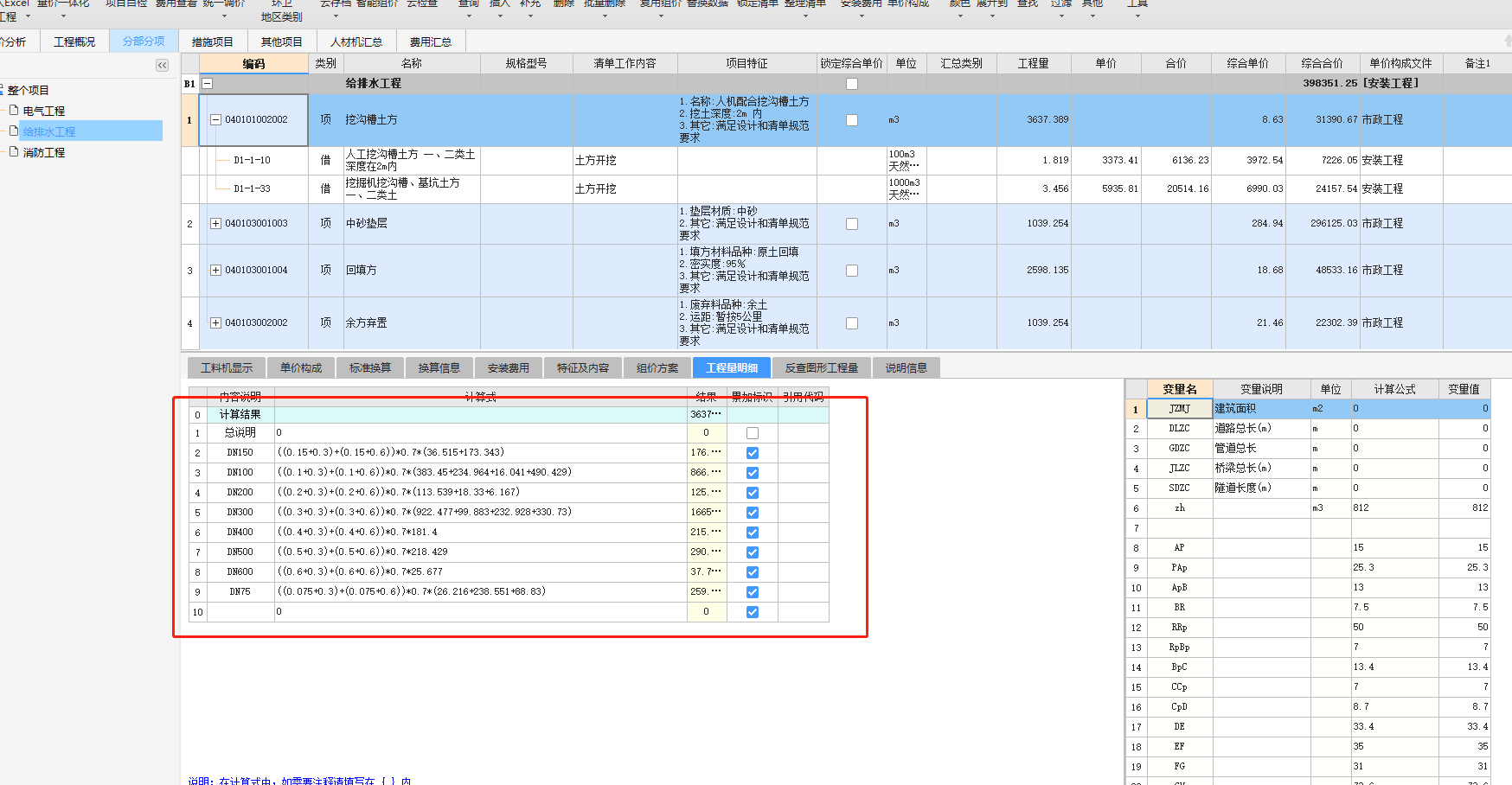Image resolution: width=1512 pixels, height=785 pixels.
Task: Switch to the 费用汇总 tab
Action: [431, 41]
